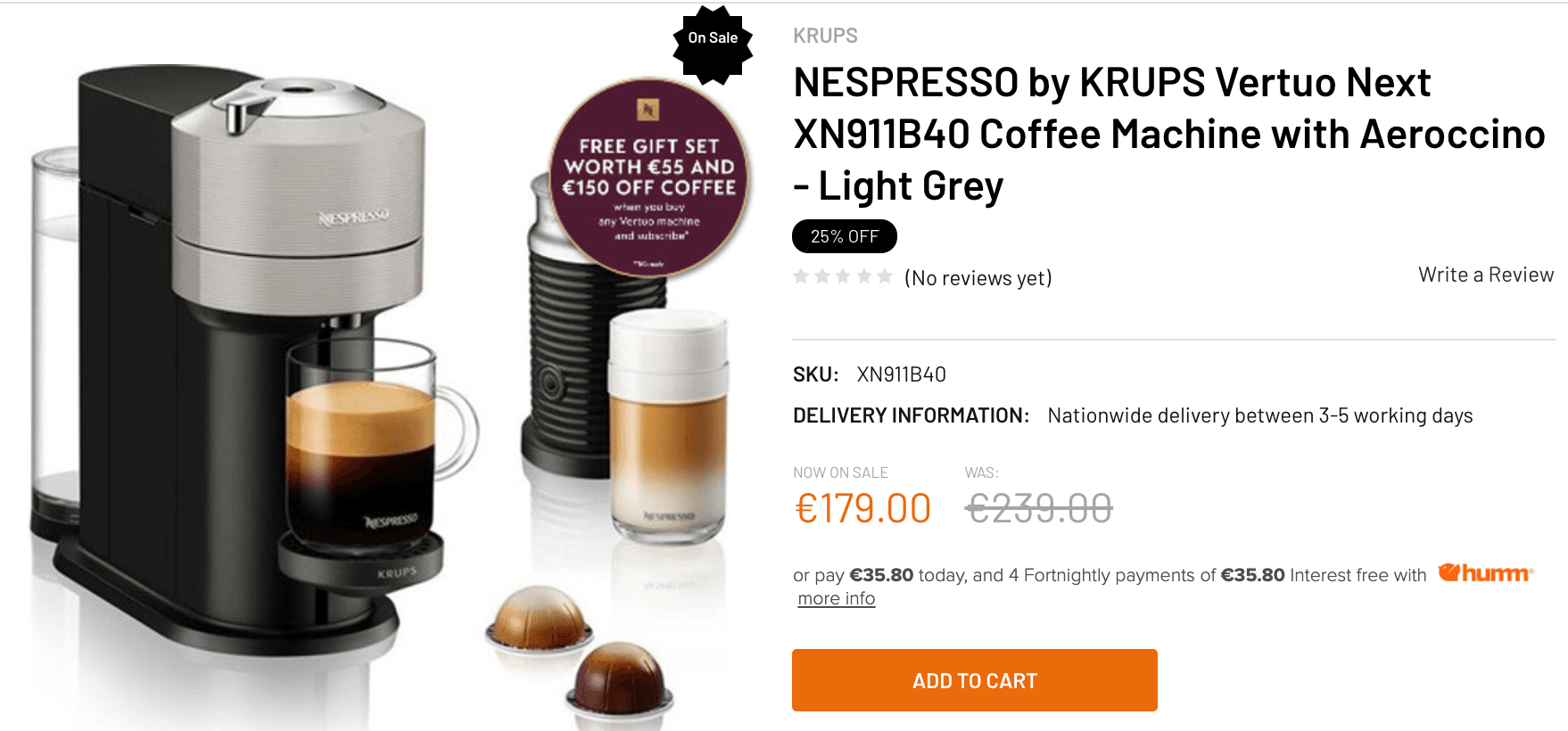Select the first rating star
This screenshot has width=1568, height=731.
801,276
